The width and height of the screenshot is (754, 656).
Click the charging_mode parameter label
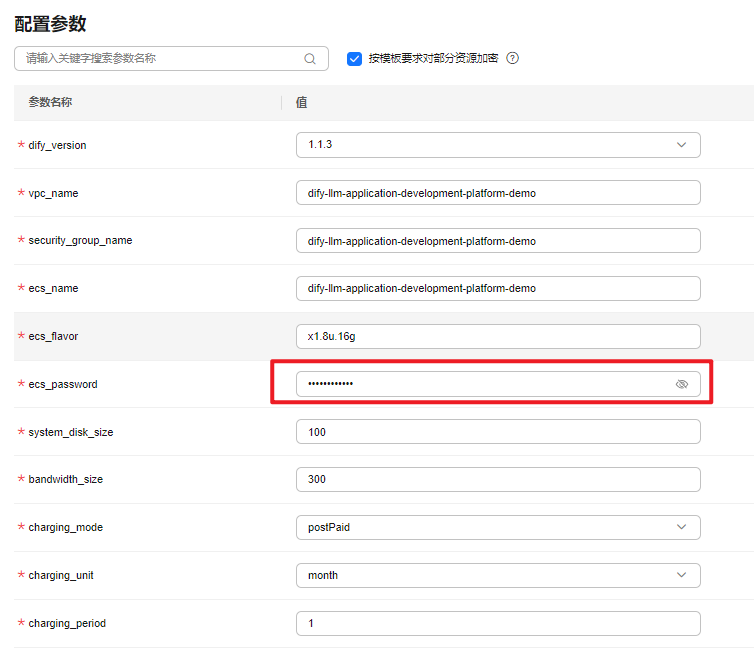click(x=65, y=528)
